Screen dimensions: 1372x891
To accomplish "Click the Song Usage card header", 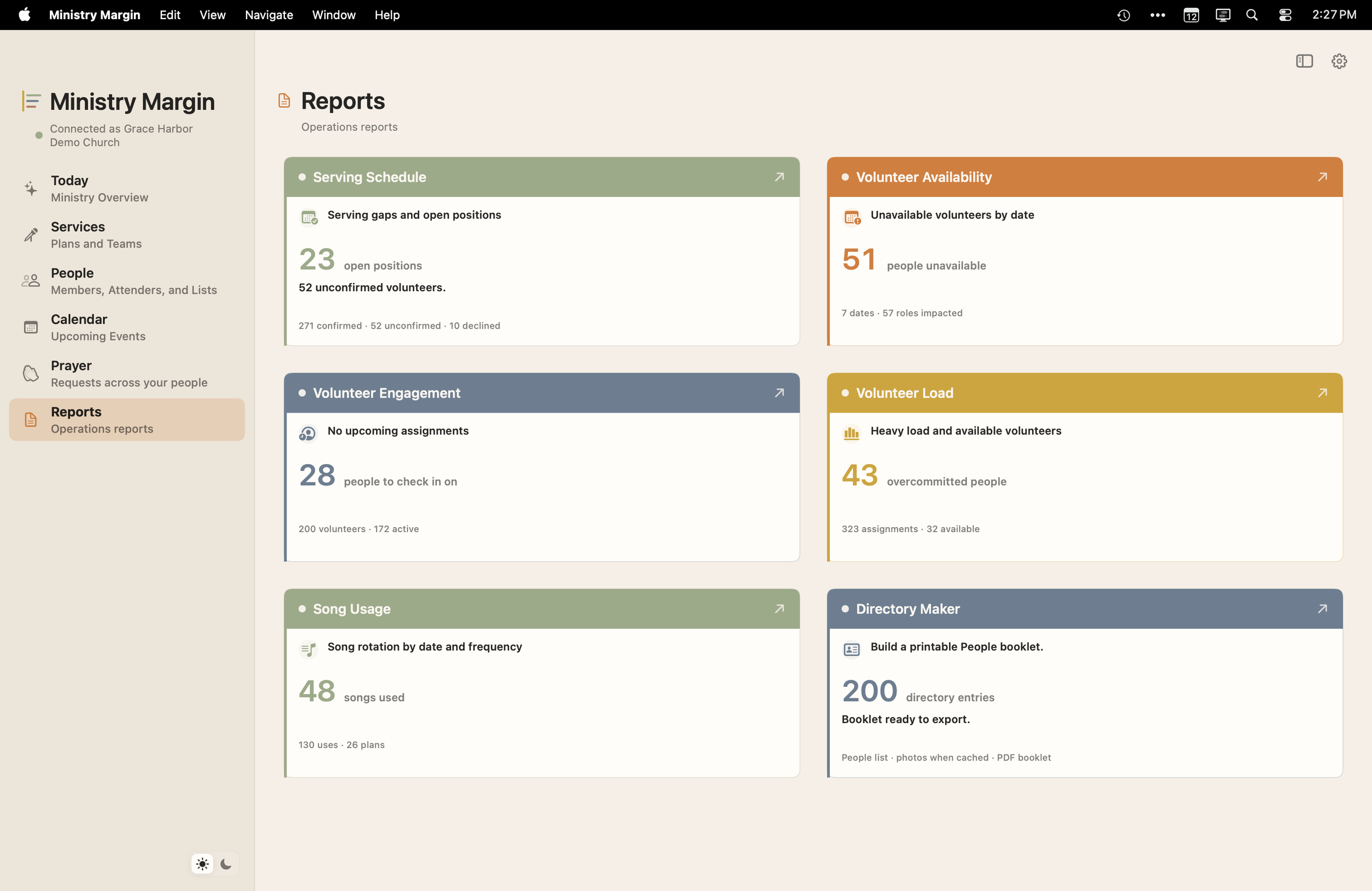I will (542, 608).
